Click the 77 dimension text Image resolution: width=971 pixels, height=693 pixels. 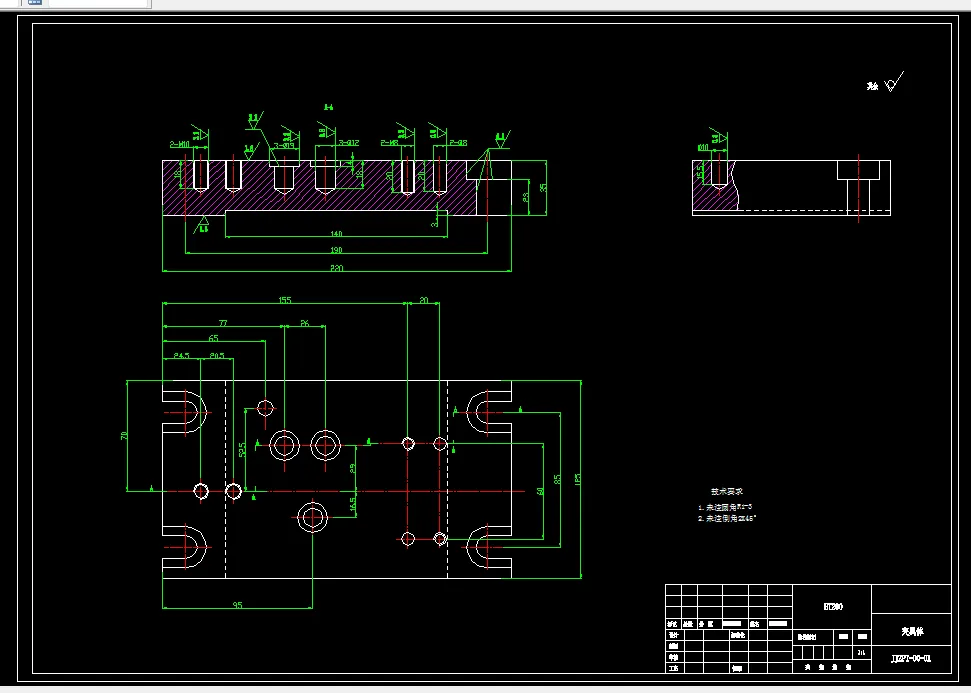pos(223,323)
